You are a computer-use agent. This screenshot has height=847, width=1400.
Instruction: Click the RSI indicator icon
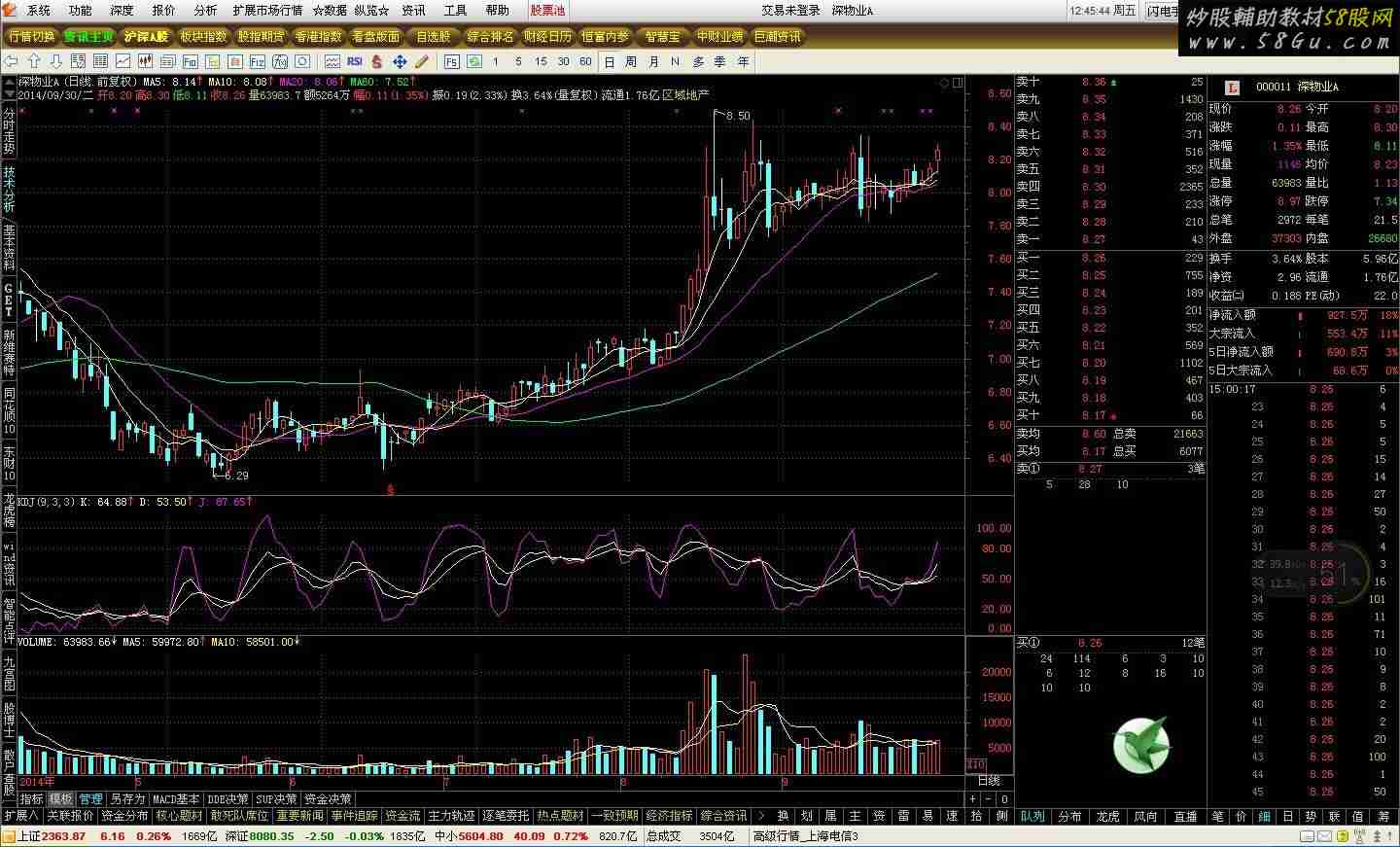point(354,61)
